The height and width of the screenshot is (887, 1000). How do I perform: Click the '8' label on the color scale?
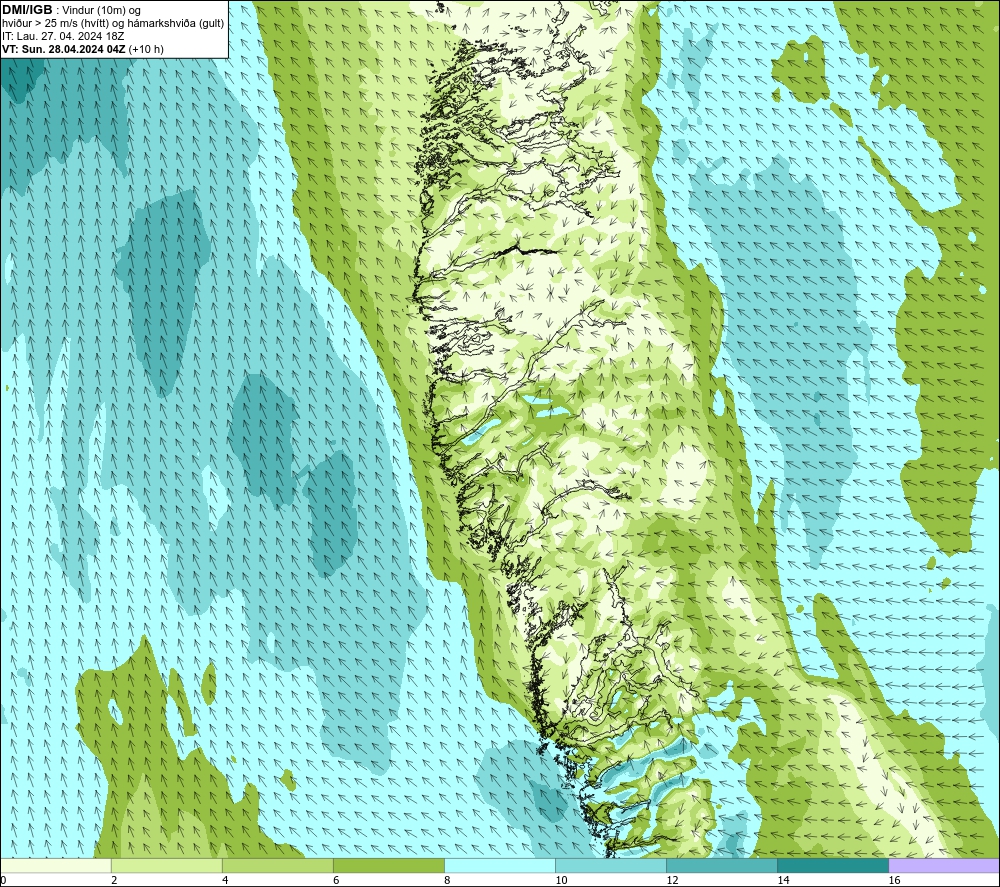point(447,881)
